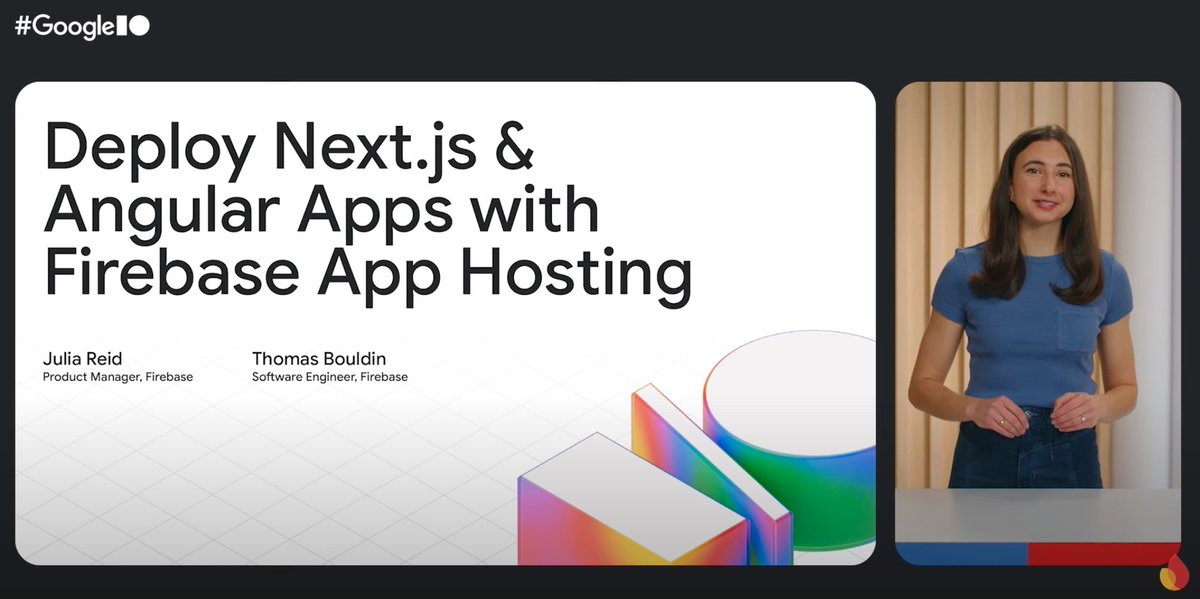Click 'Software Engineer, Firebase' subtitle
1200x599 pixels.
click(x=329, y=377)
